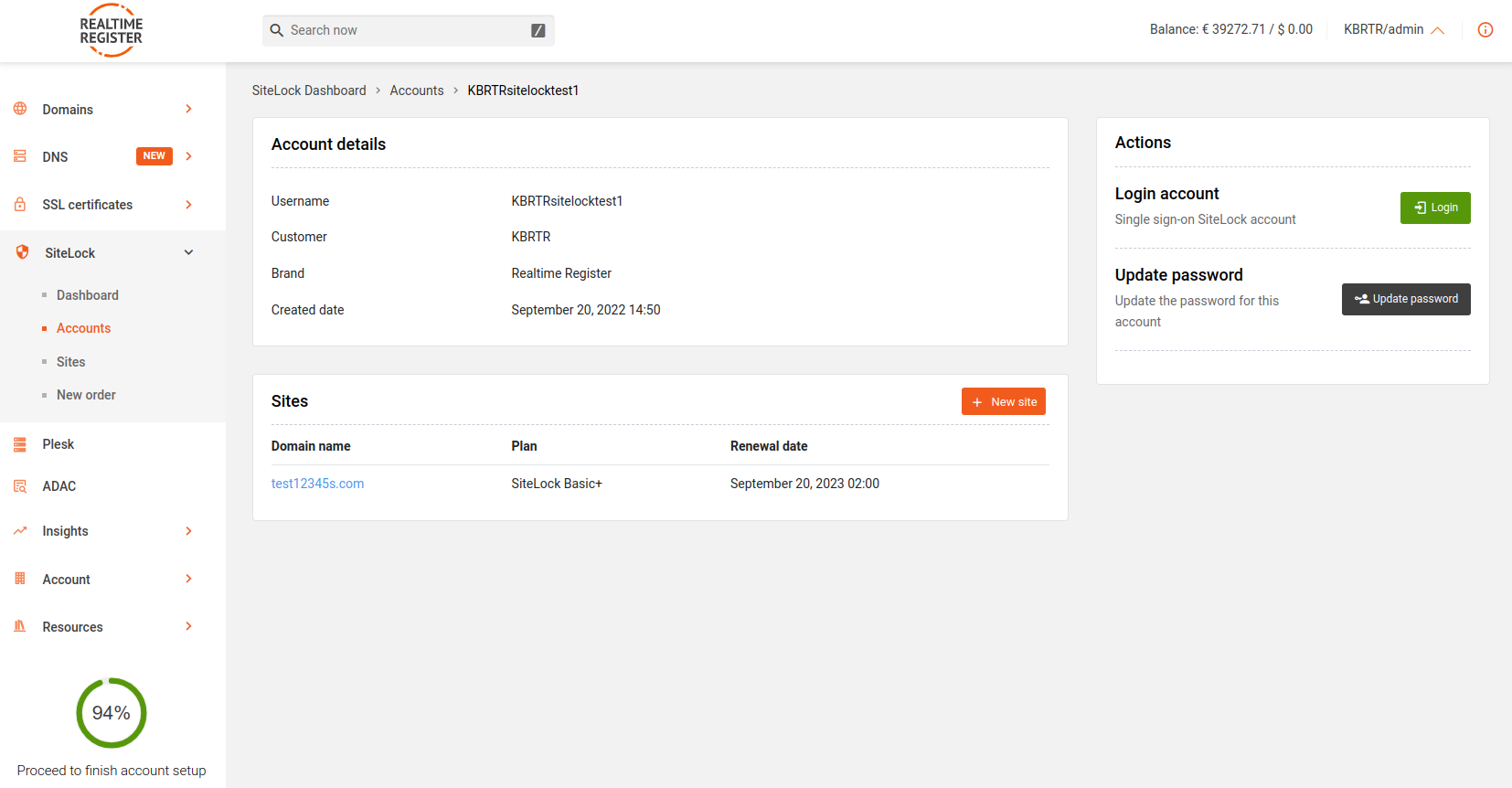The width and height of the screenshot is (1512, 788).
Task: Open New order in SiteLock submenu
Action: click(x=86, y=395)
